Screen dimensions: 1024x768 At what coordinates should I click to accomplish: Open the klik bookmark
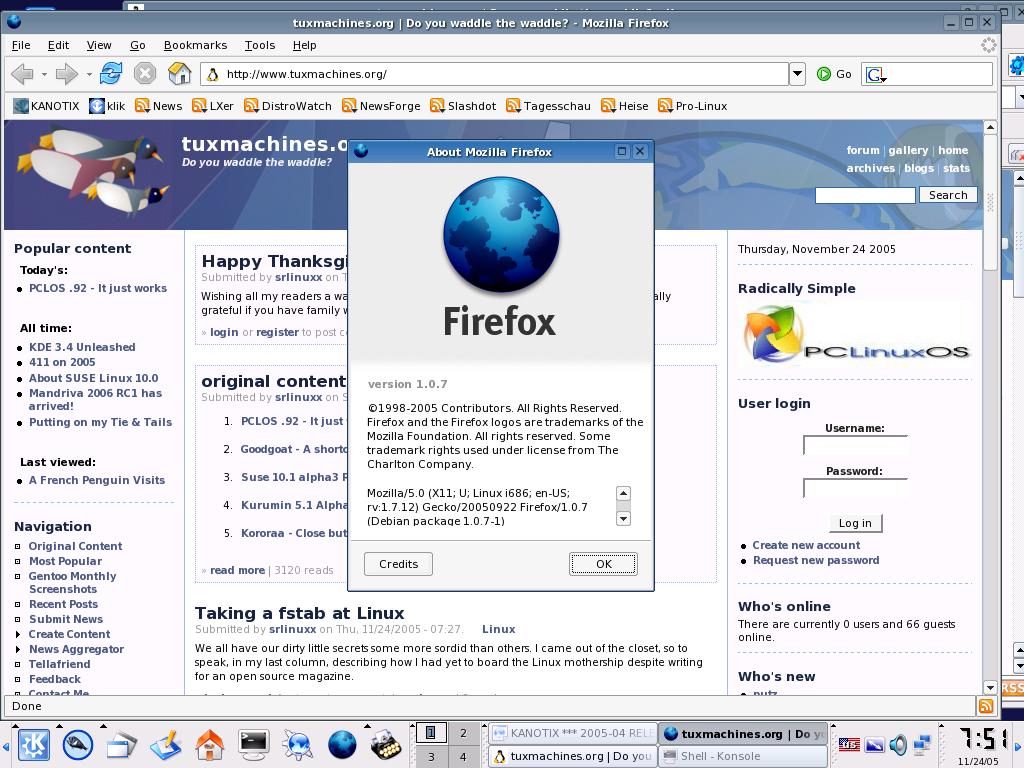pos(107,106)
